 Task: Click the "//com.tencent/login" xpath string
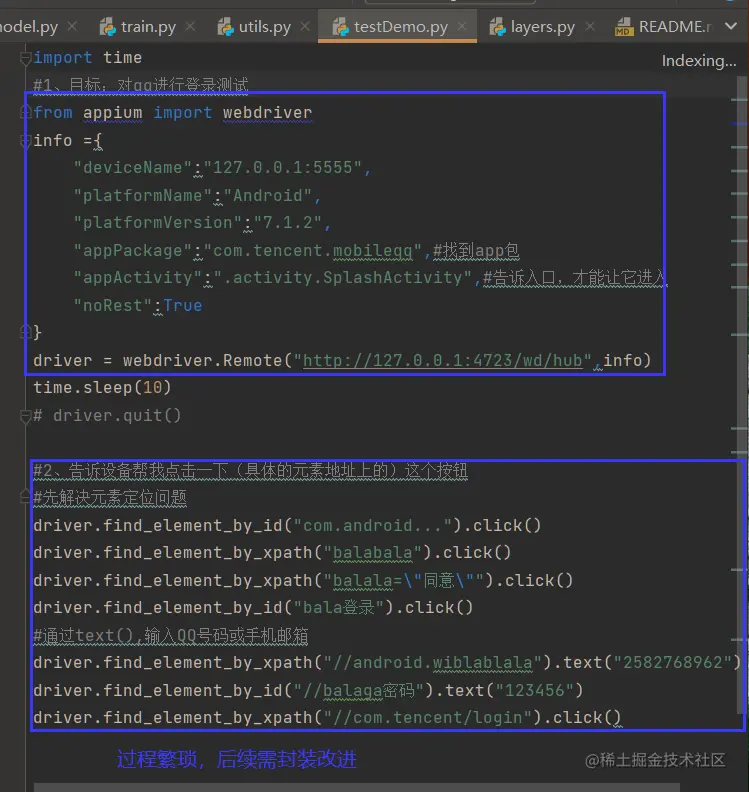pyautogui.click(x=428, y=718)
